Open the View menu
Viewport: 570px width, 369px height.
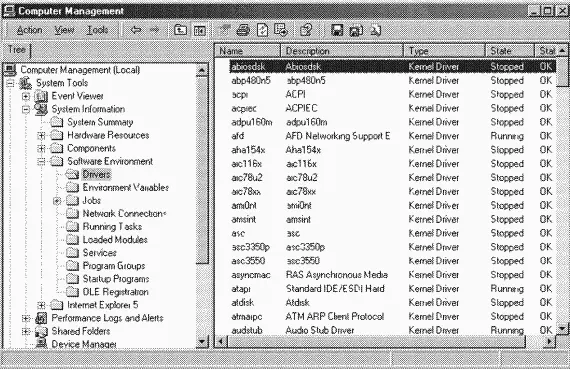(x=64, y=30)
